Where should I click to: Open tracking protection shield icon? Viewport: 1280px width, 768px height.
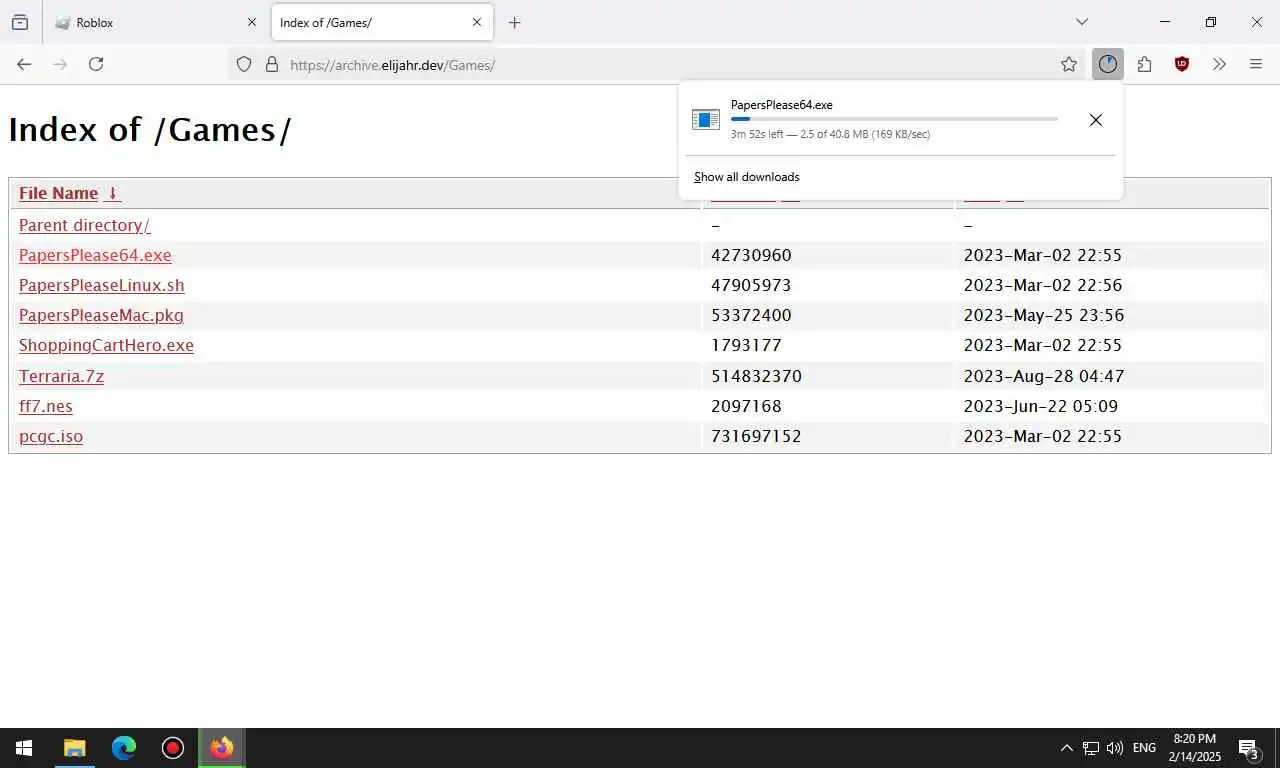(x=244, y=64)
